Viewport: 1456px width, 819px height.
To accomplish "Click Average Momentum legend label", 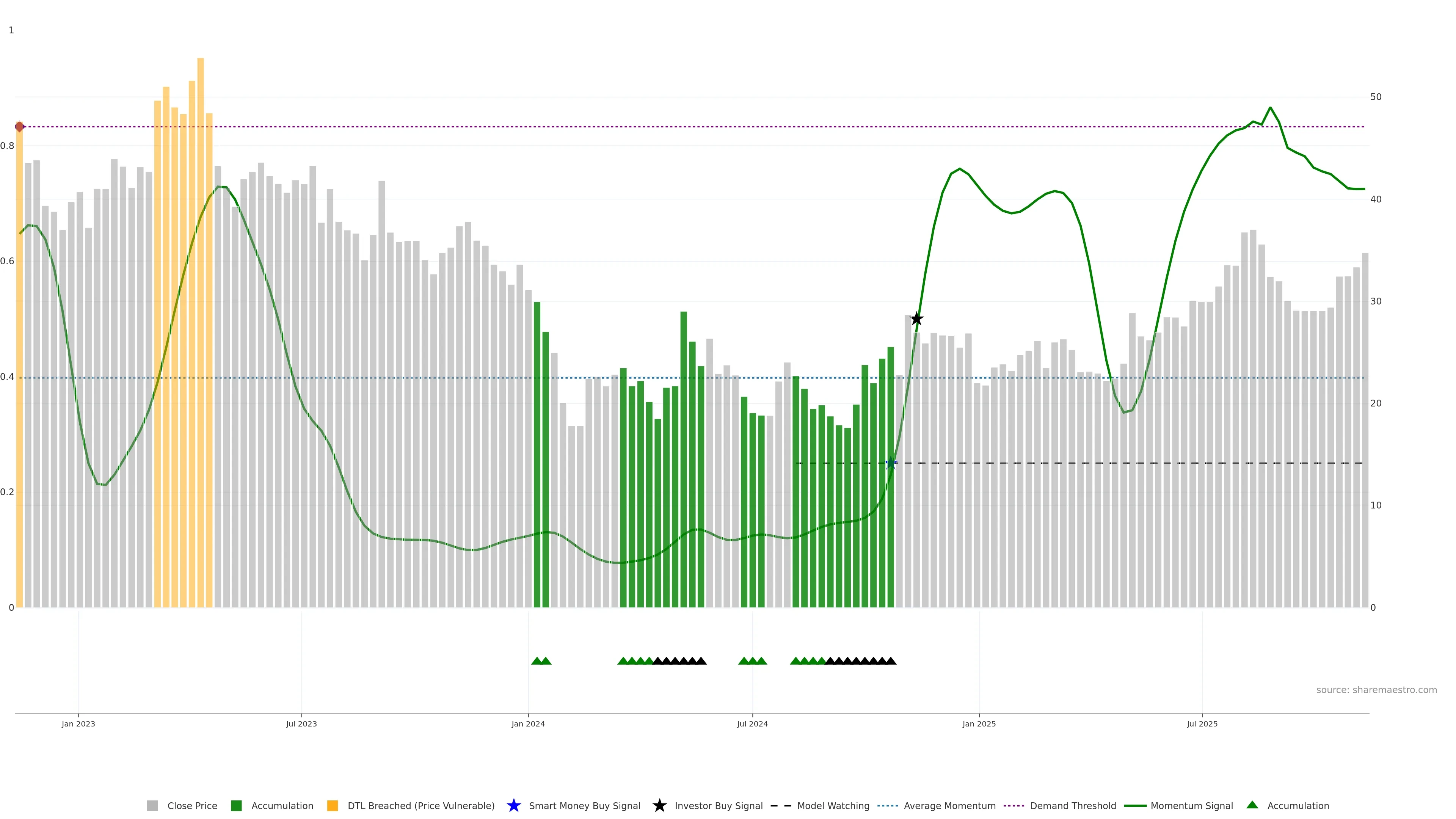I will 949,806.
